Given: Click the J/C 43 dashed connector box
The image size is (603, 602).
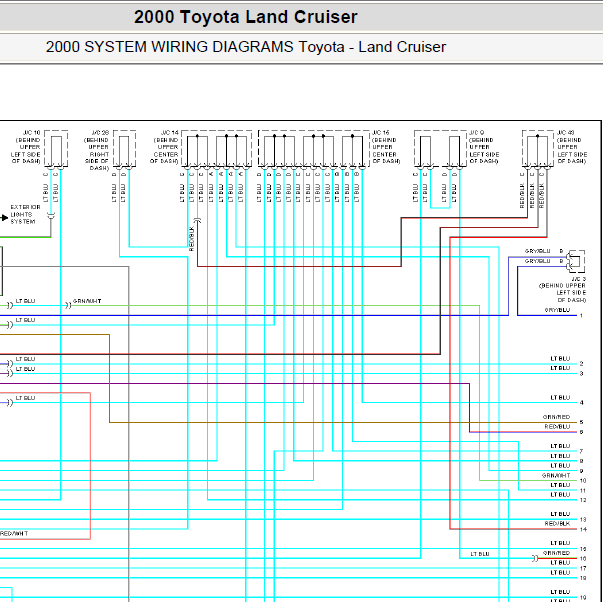Looking at the screenshot, I should click(538, 148).
